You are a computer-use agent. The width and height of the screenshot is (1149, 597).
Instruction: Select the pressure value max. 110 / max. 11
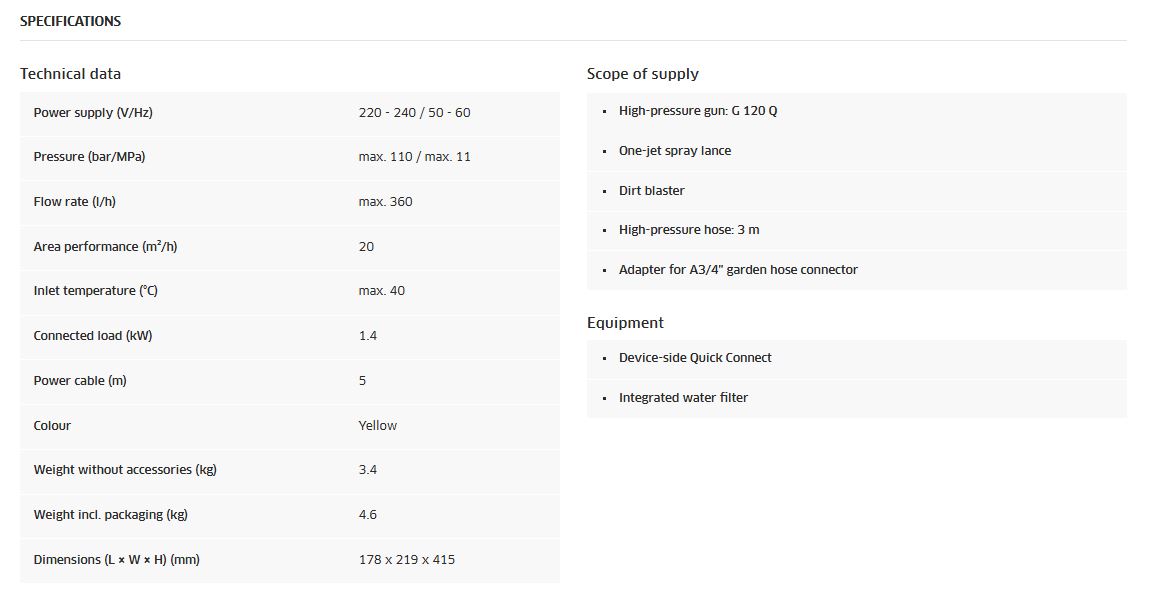[x=415, y=157]
